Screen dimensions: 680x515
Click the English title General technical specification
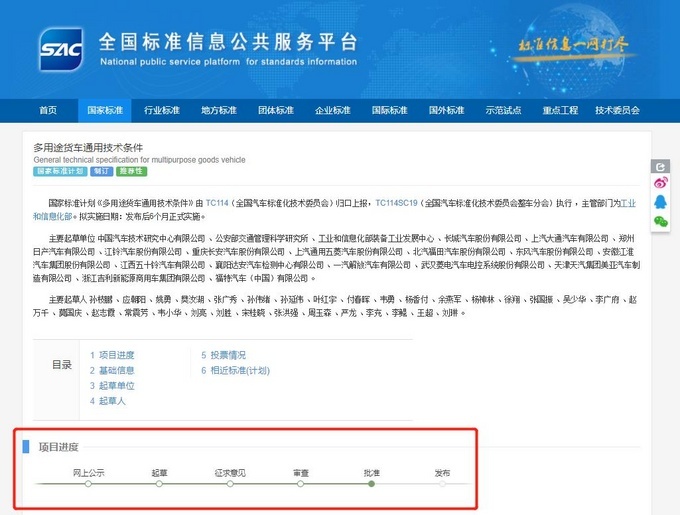139,160
